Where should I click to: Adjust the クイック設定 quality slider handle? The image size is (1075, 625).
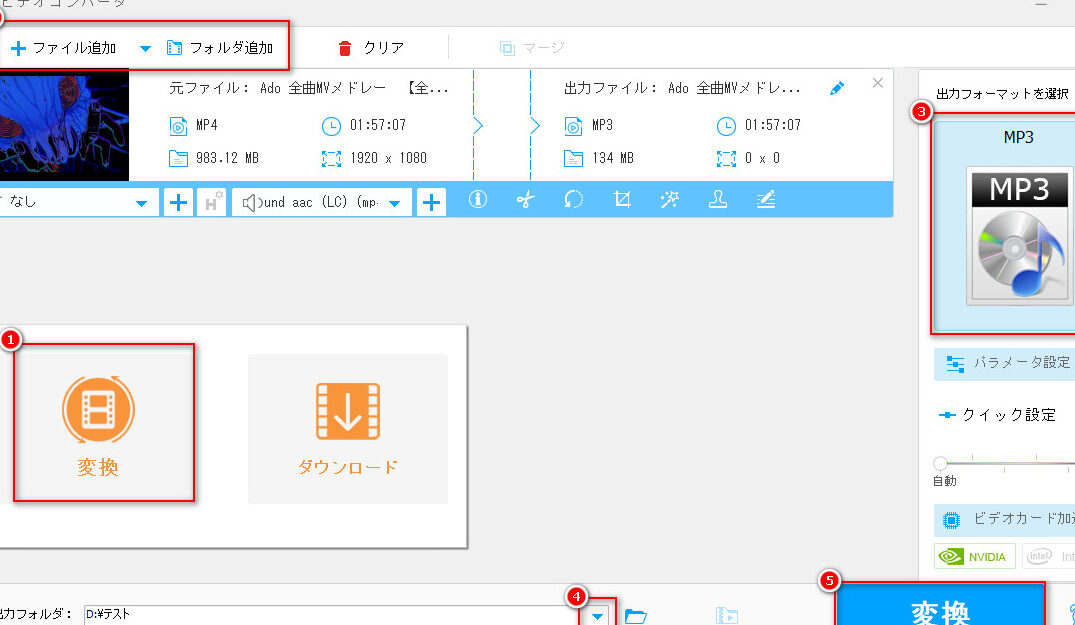tap(941, 463)
